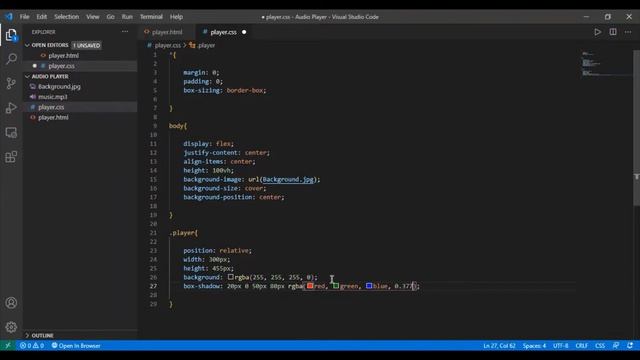The image size is (640, 360).
Task: Split the editor to the right
Action: (x=613, y=32)
